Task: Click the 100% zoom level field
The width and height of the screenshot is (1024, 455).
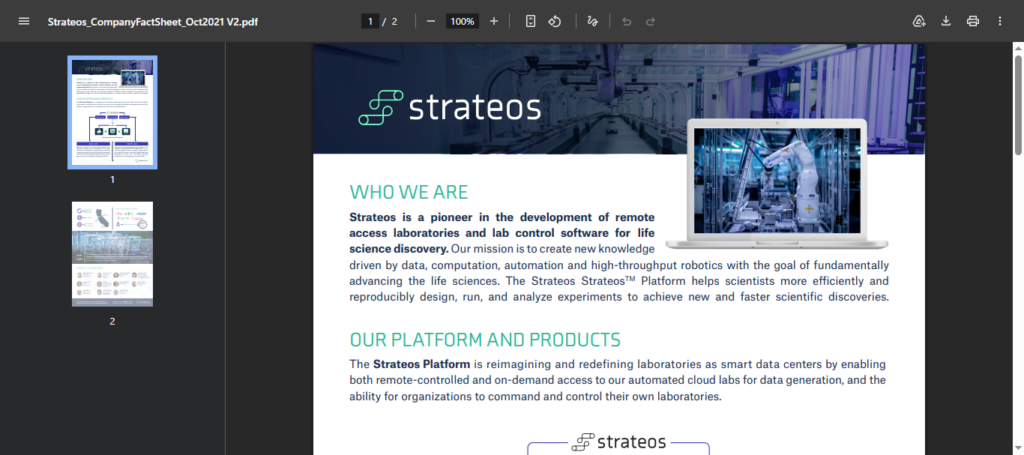Action: (x=462, y=22)
